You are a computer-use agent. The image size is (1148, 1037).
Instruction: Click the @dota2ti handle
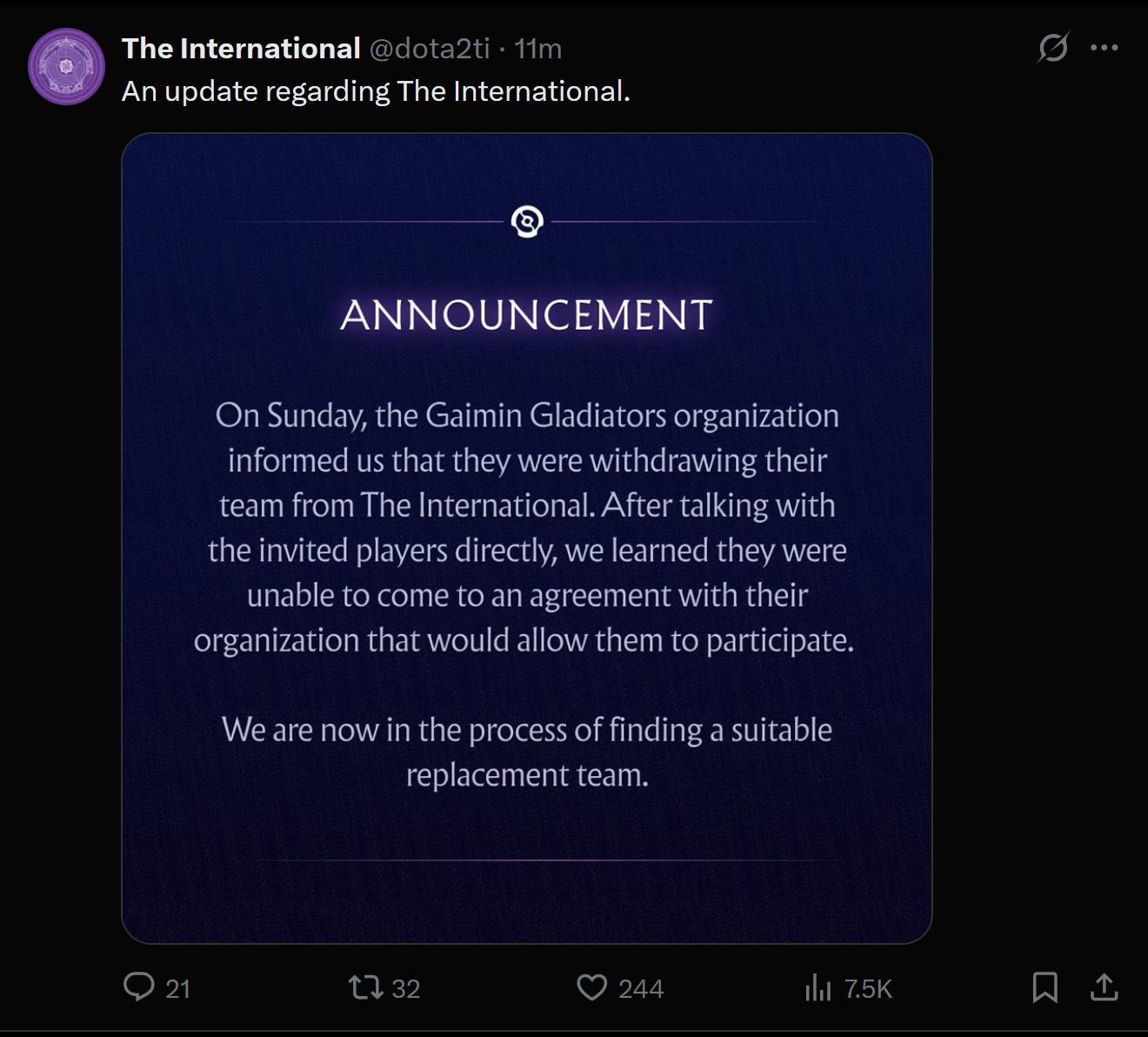click(430, 49)
